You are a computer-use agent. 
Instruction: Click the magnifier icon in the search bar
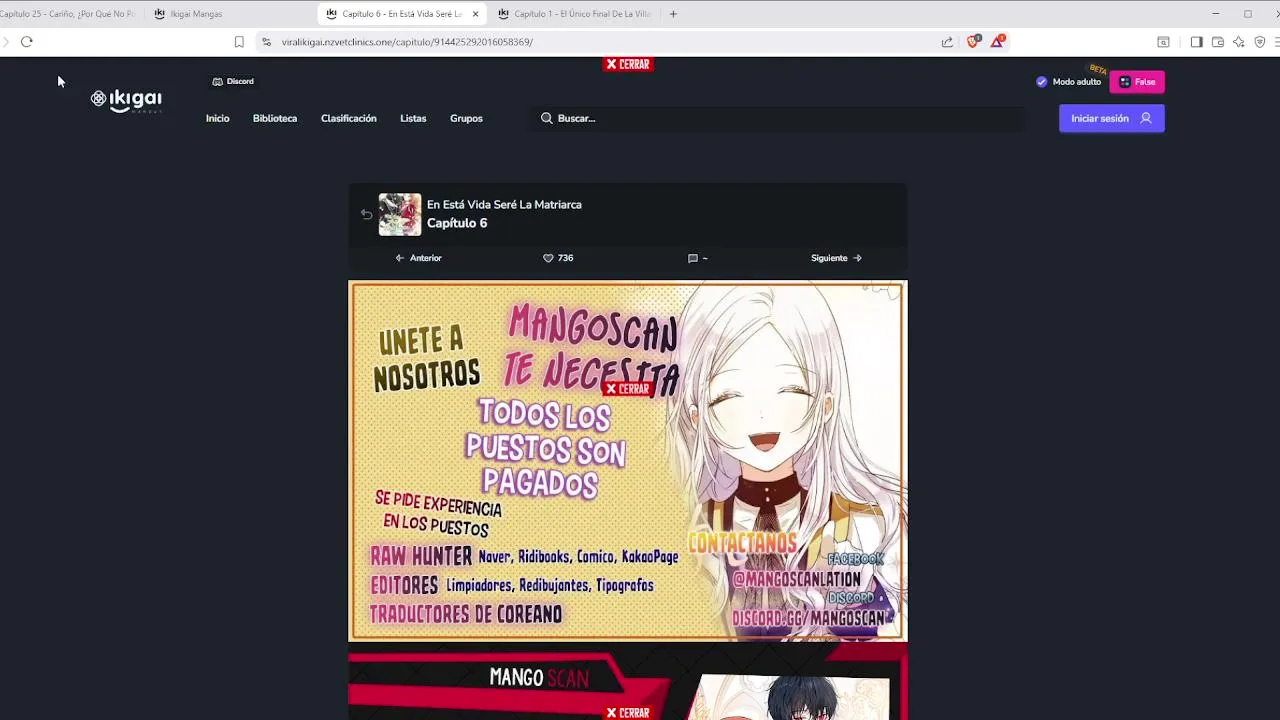(546, 118)
